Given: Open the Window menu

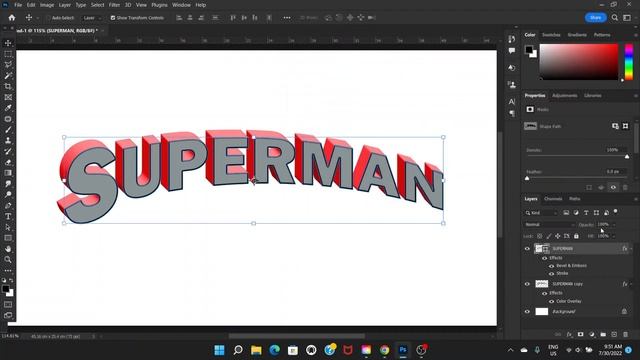Looking at the screenshot, I should point(181,5).
